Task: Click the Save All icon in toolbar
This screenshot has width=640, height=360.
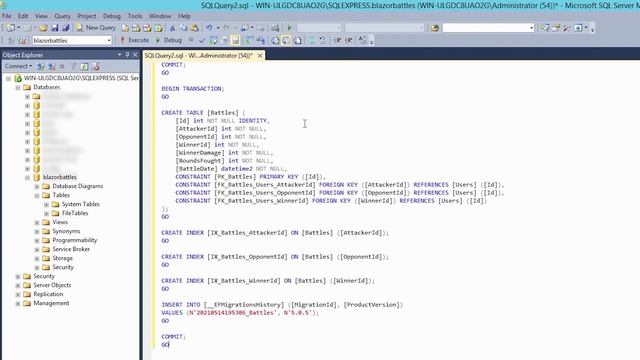Action: click(x=65, y=28)
